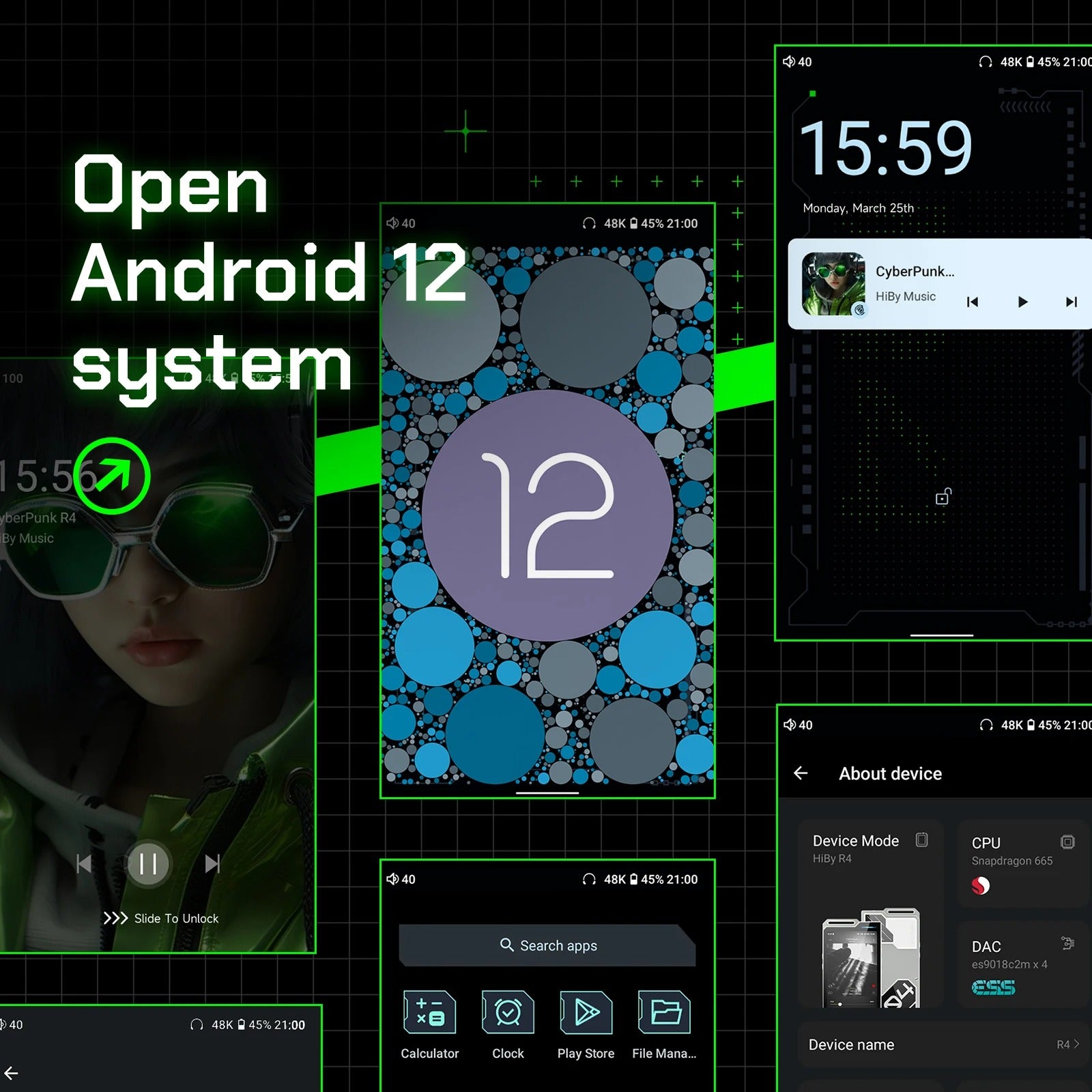
Task: Tap the back arrow on About device screen
Action: [801, 772]
